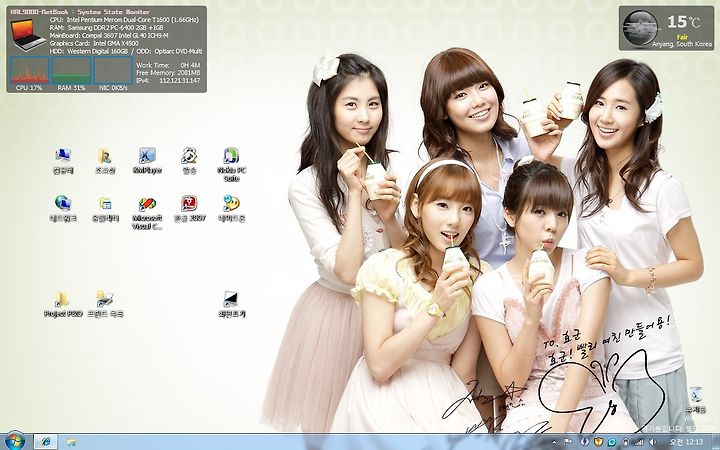This screenshot has height=450, width=720.
Task: Click the NIC traffic graph
Action: tap(113, 70)
